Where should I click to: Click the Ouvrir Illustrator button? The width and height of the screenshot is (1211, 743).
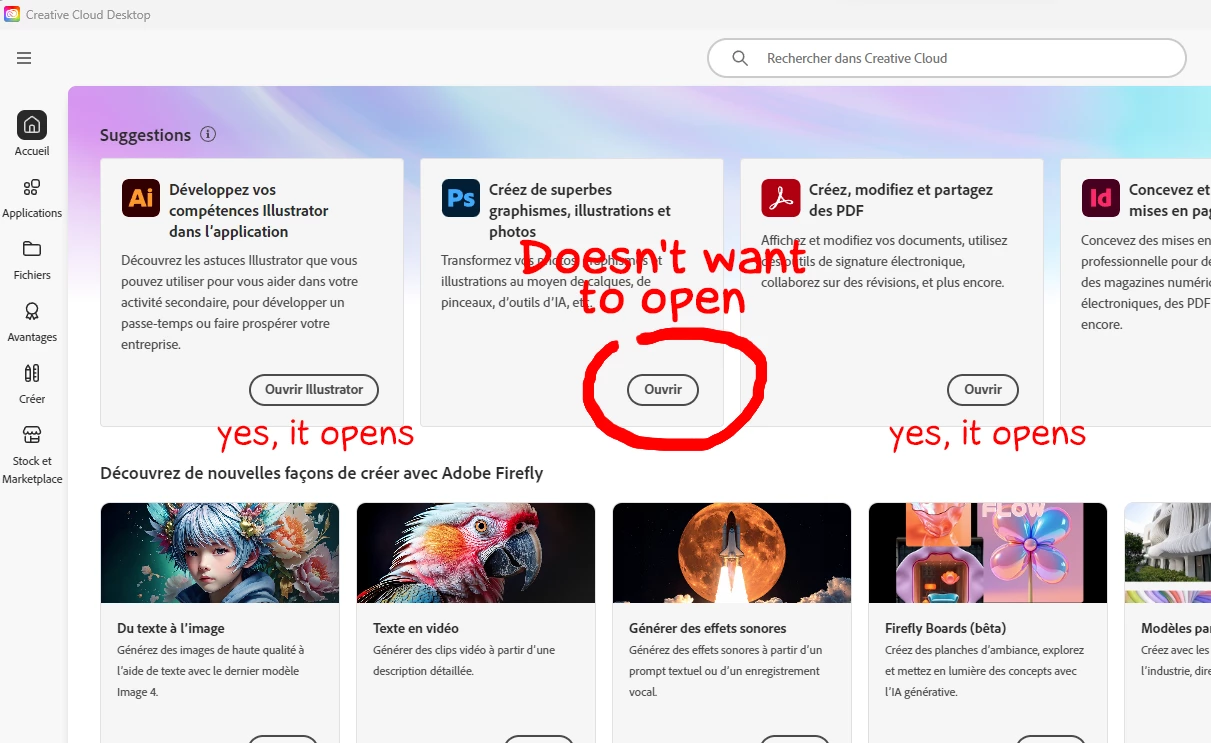[x=313, y=389]
